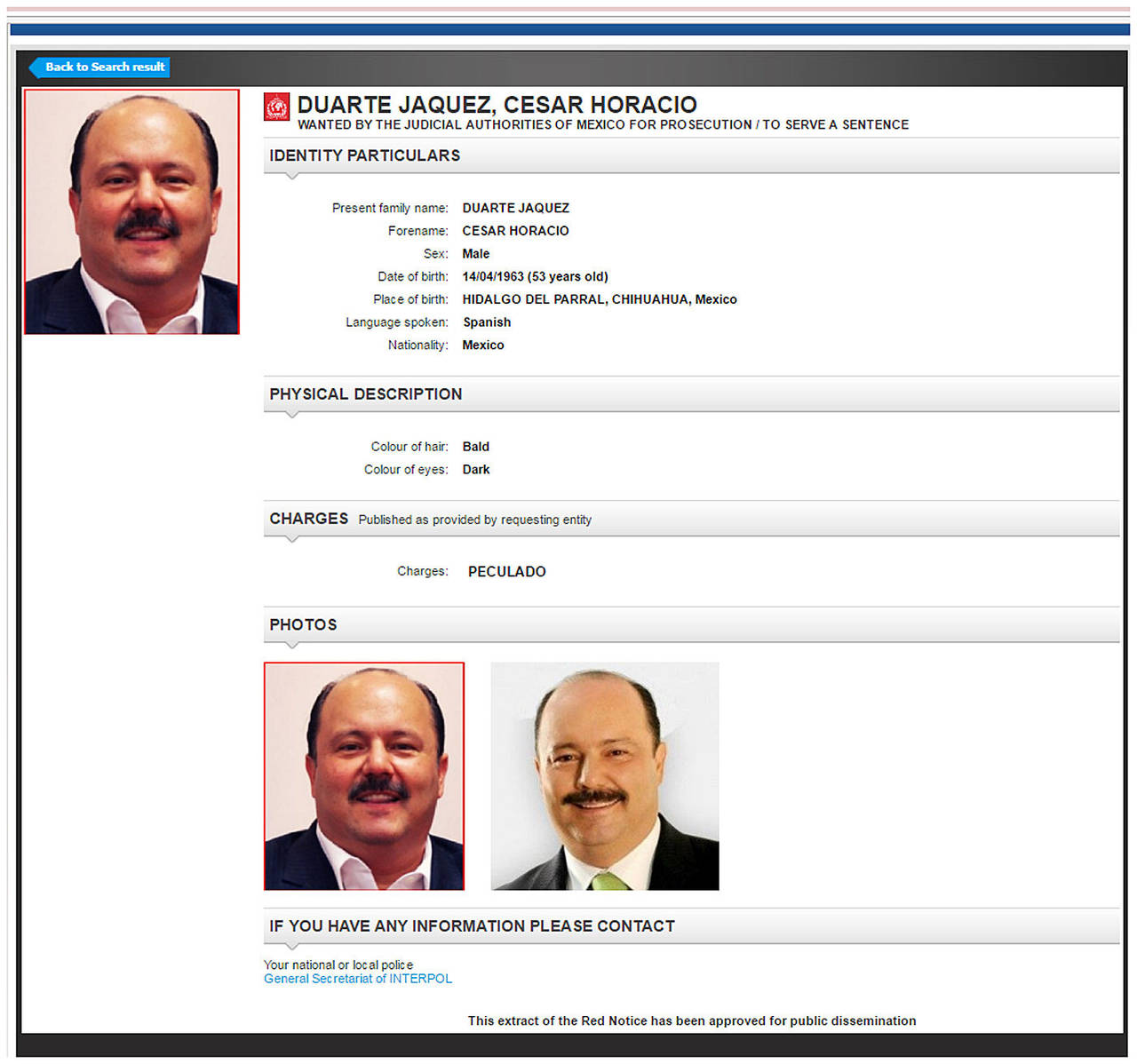
Task: Click the DUARTE JAQUEZ, CESAR HORACIO title
Action: [x=497, y=105]
